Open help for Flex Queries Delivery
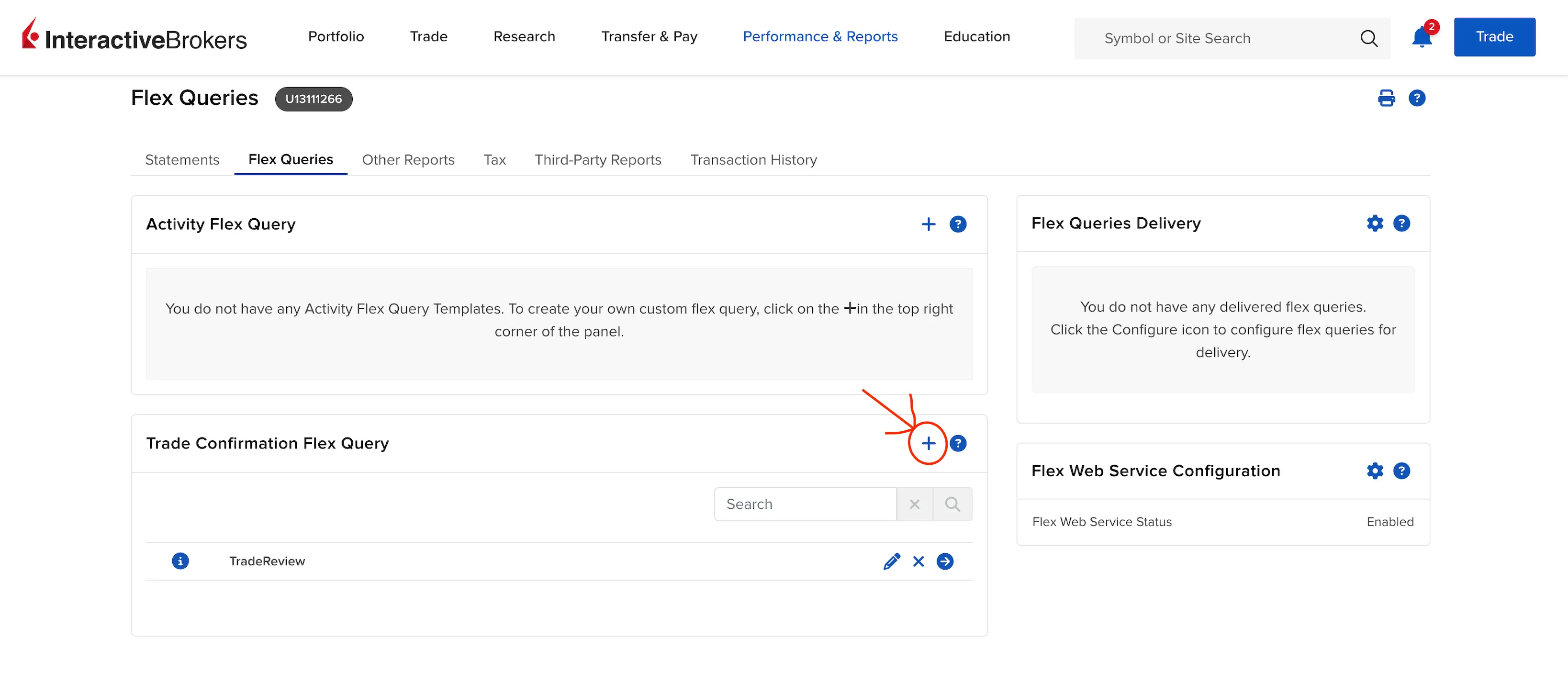 click(x=1401, y=224)
